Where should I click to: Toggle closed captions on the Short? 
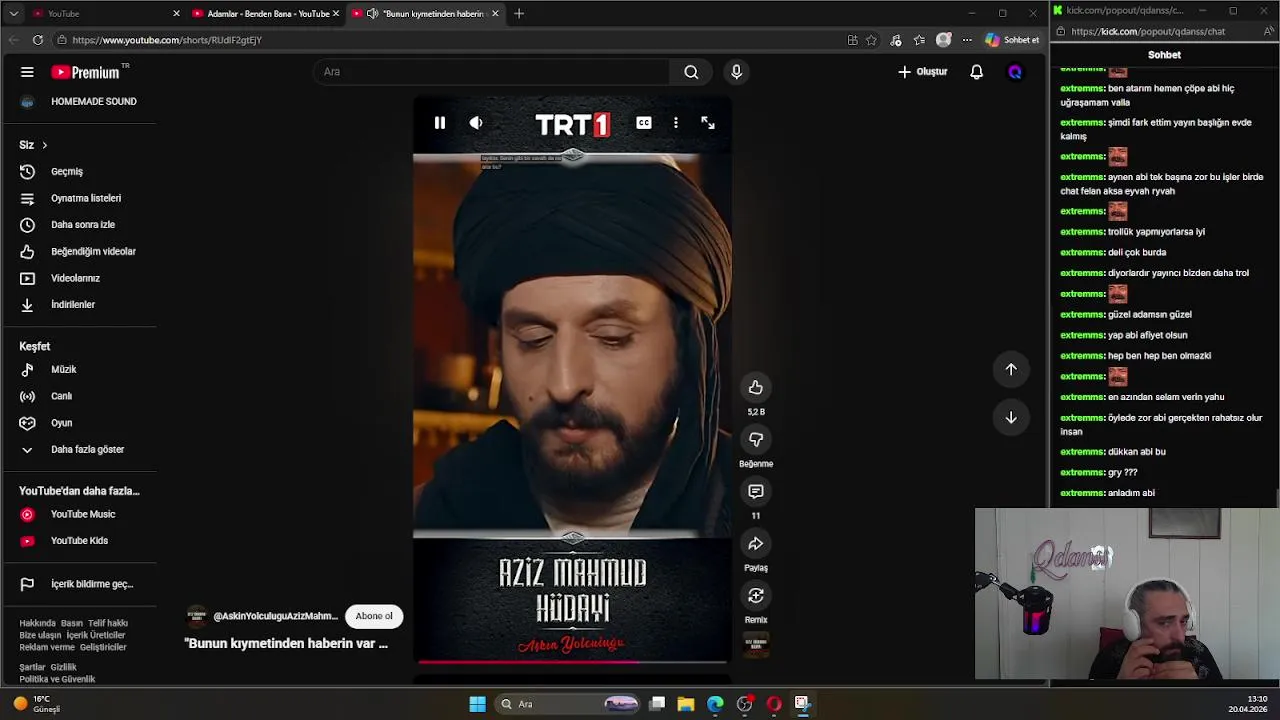pyautogui.click(x=644, y=123)
